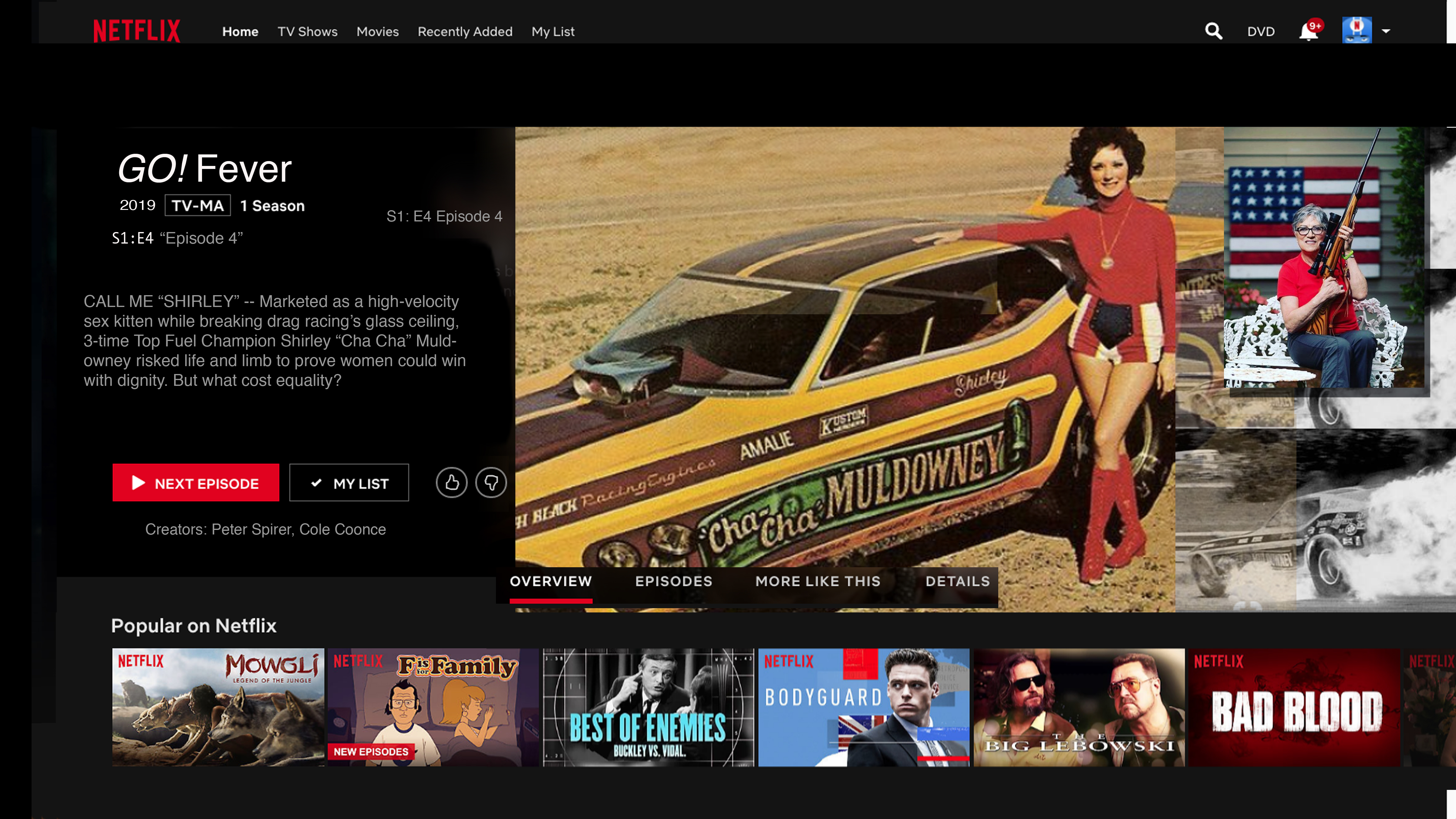Play Next Episode button
Viewport: 1456px width, 819px height.
pyautogui.click(x=196, y=483)
